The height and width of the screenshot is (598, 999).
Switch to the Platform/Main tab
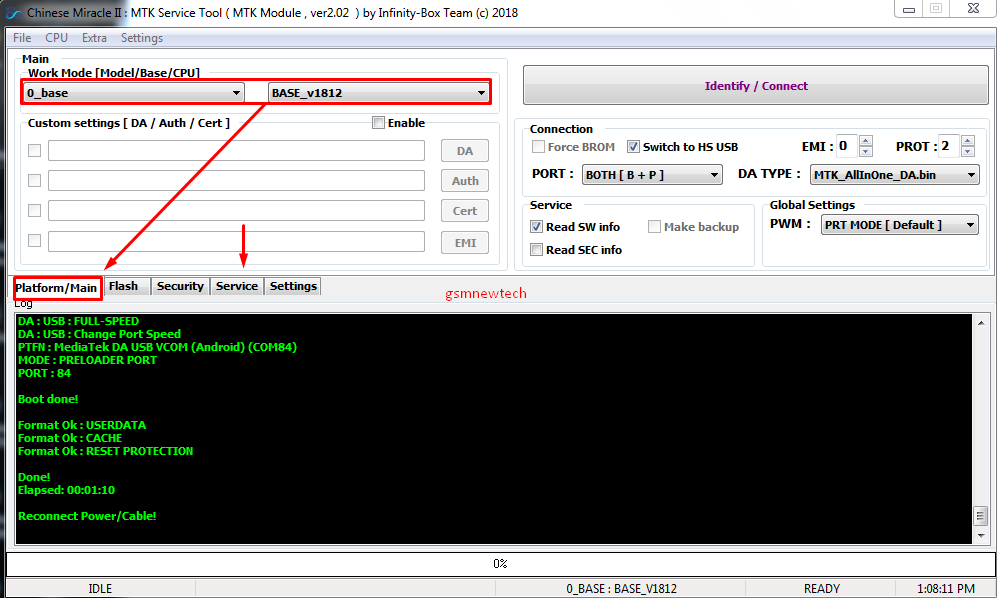pos(57,288)
